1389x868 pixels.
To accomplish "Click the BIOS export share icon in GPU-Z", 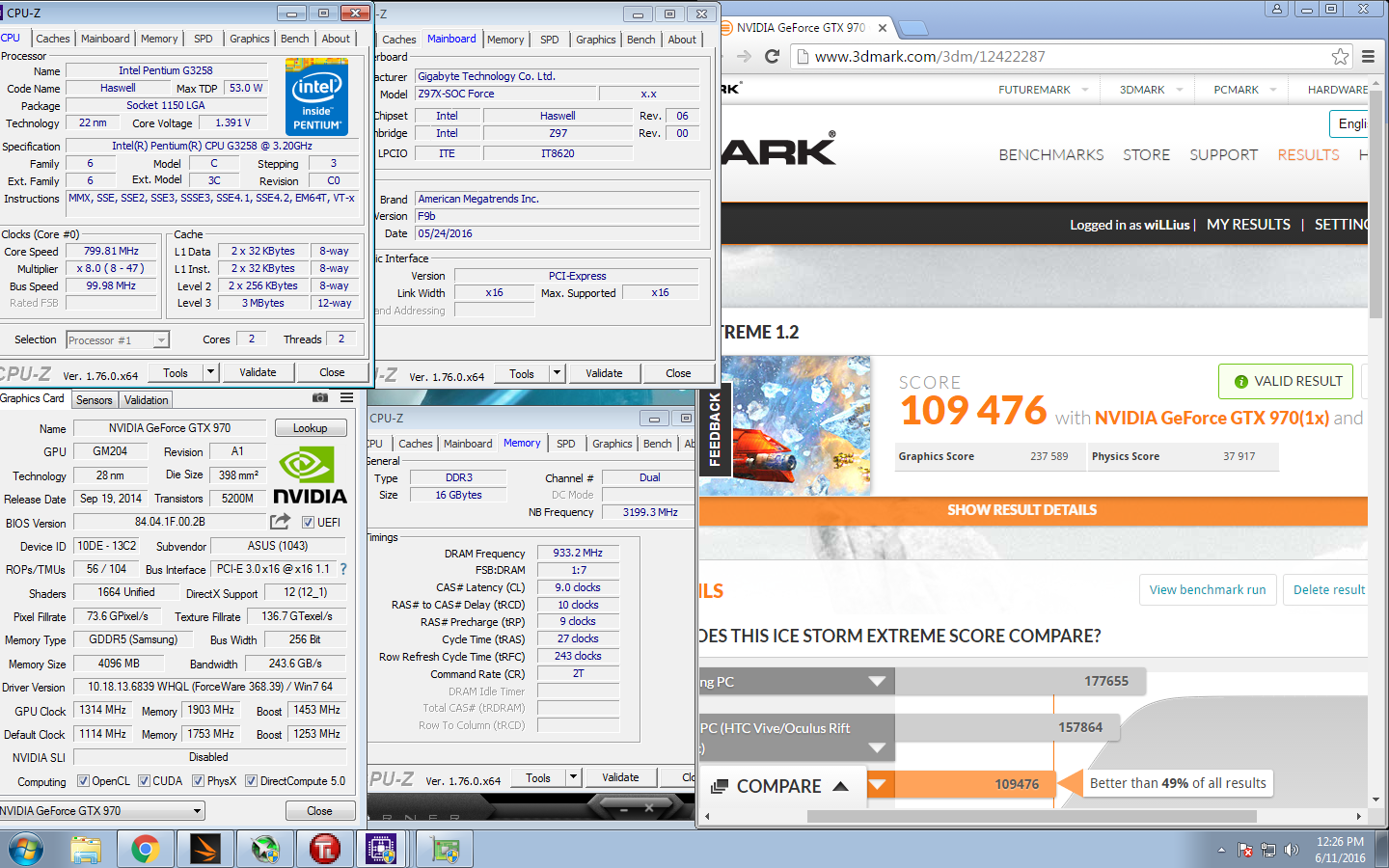I will tap(280, 522).
